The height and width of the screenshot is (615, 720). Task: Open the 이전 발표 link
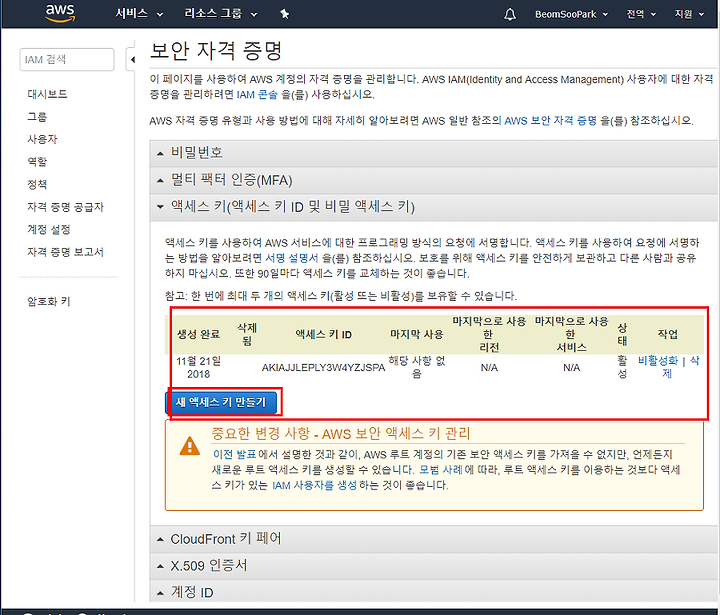(x=235, y=454)
